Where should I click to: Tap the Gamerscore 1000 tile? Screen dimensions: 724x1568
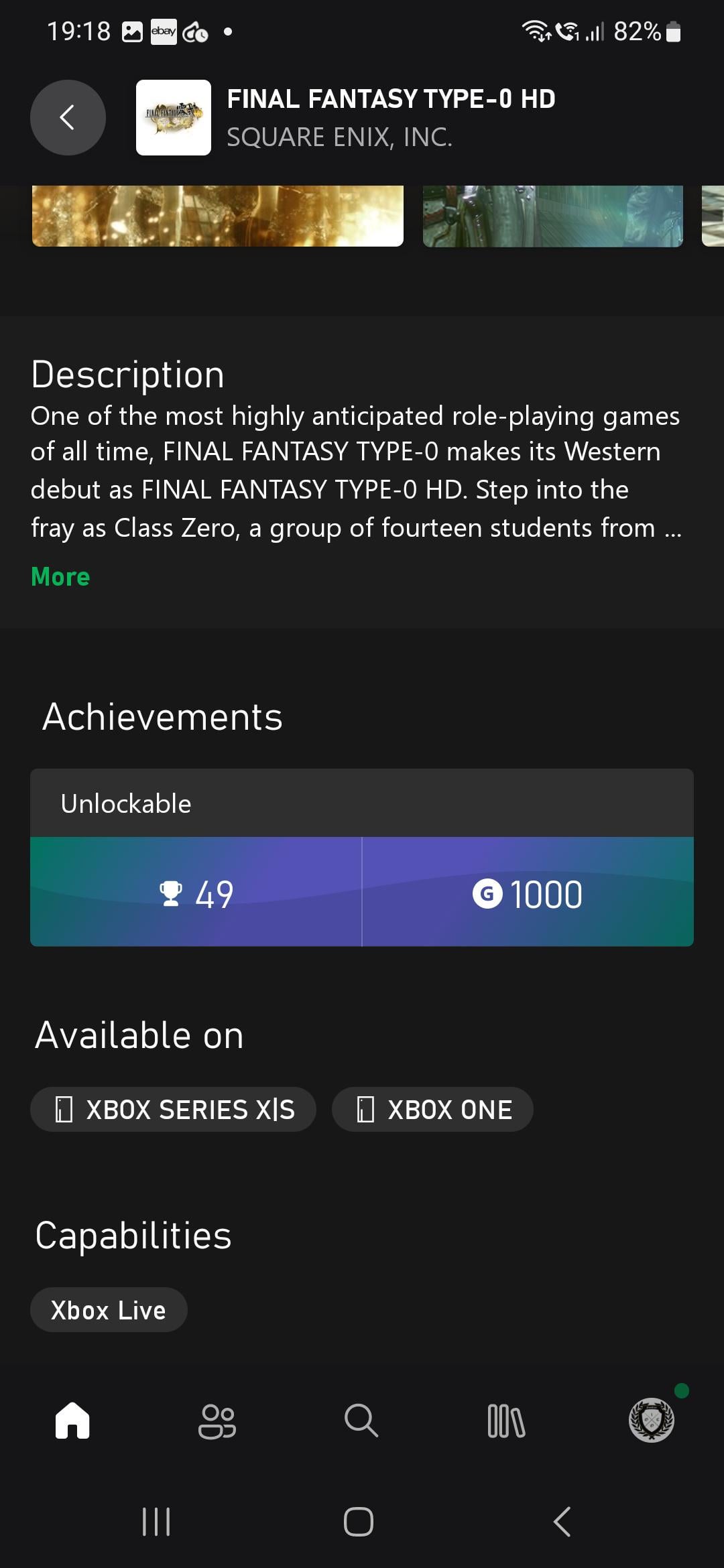click(x=528, y=892)
